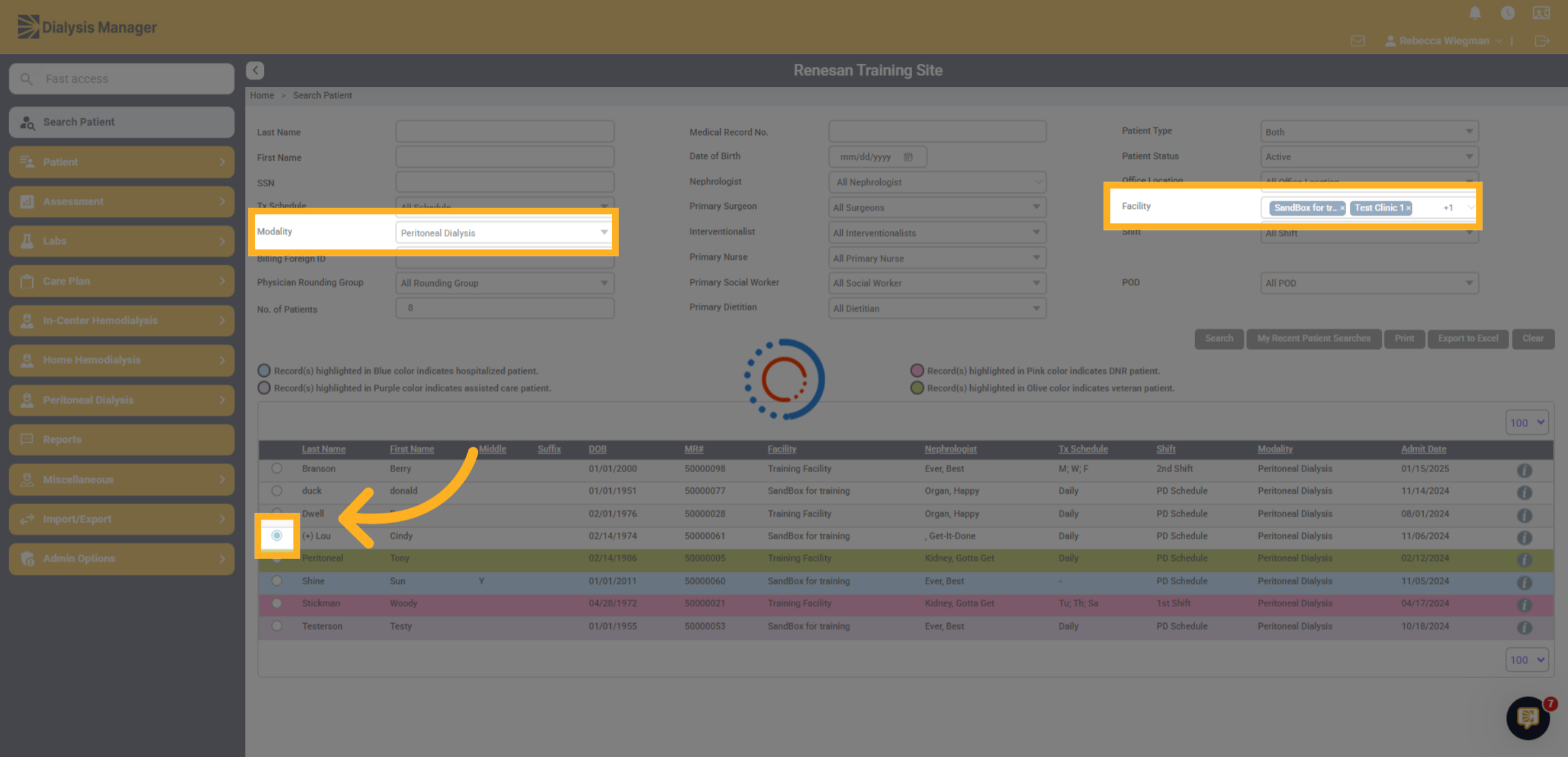Click the logout icon in header

[x=1541, y=40]
